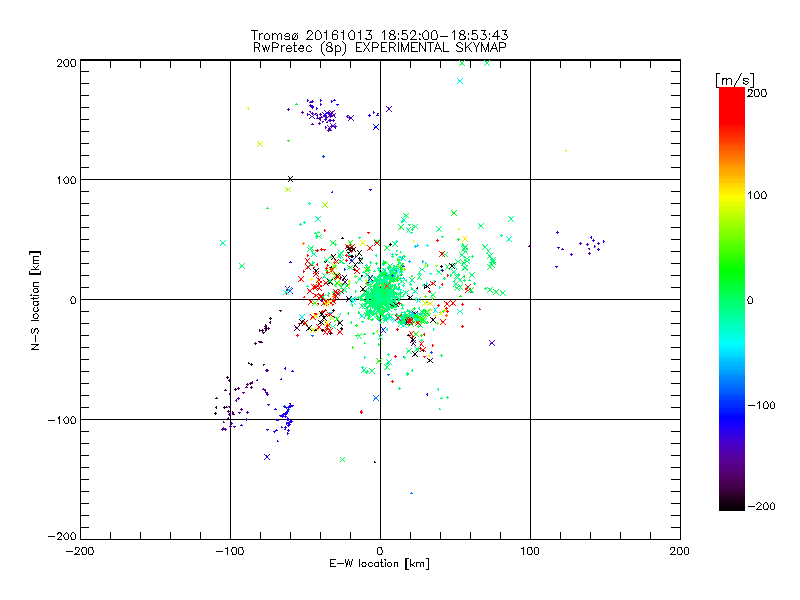Image resolution: width=800 pixels, height=600 pixels.
Task: Click the '[m/s]' colorbar unit label
Action: (735, 80)
